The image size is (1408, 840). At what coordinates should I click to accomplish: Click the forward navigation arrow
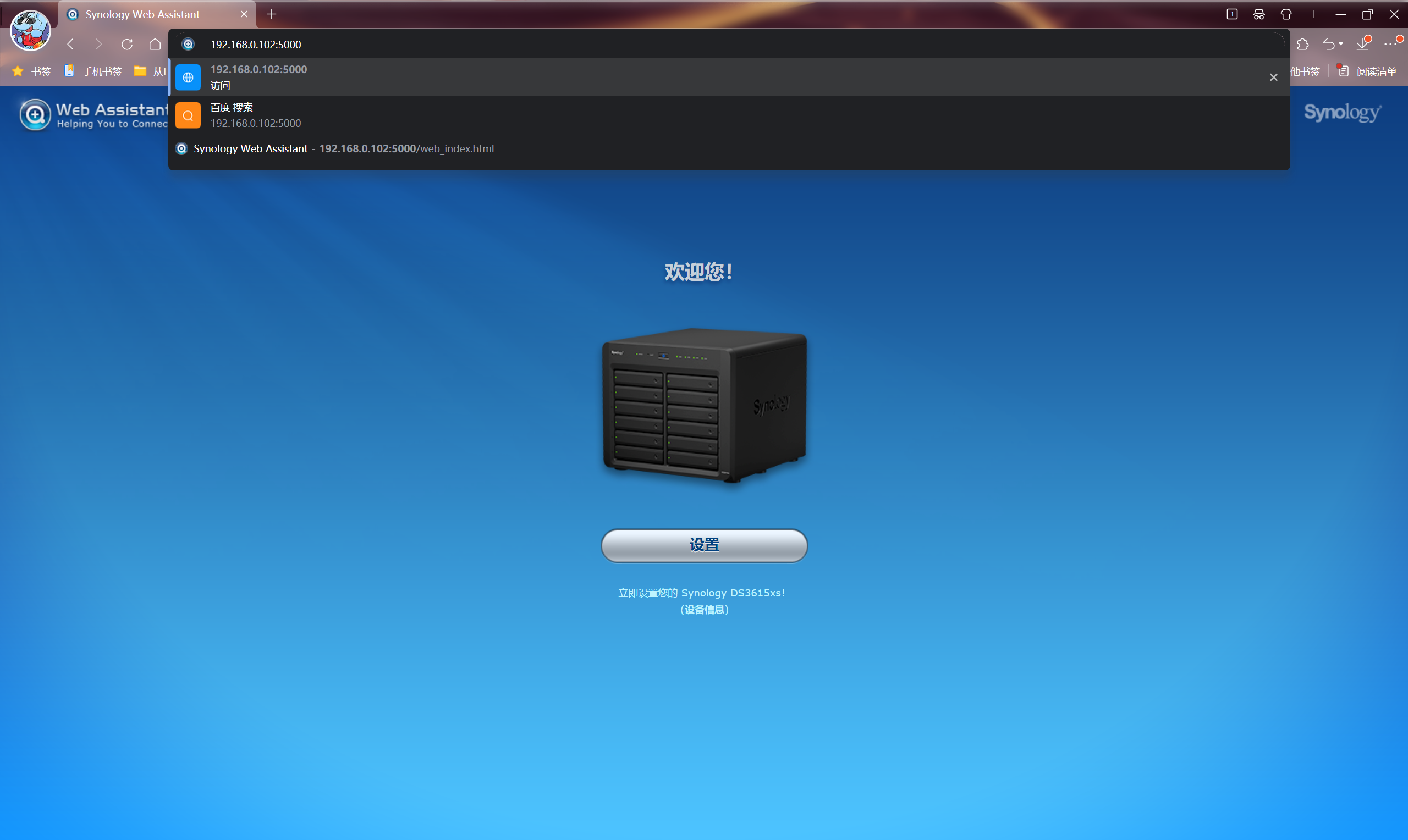tap(98, 44)
